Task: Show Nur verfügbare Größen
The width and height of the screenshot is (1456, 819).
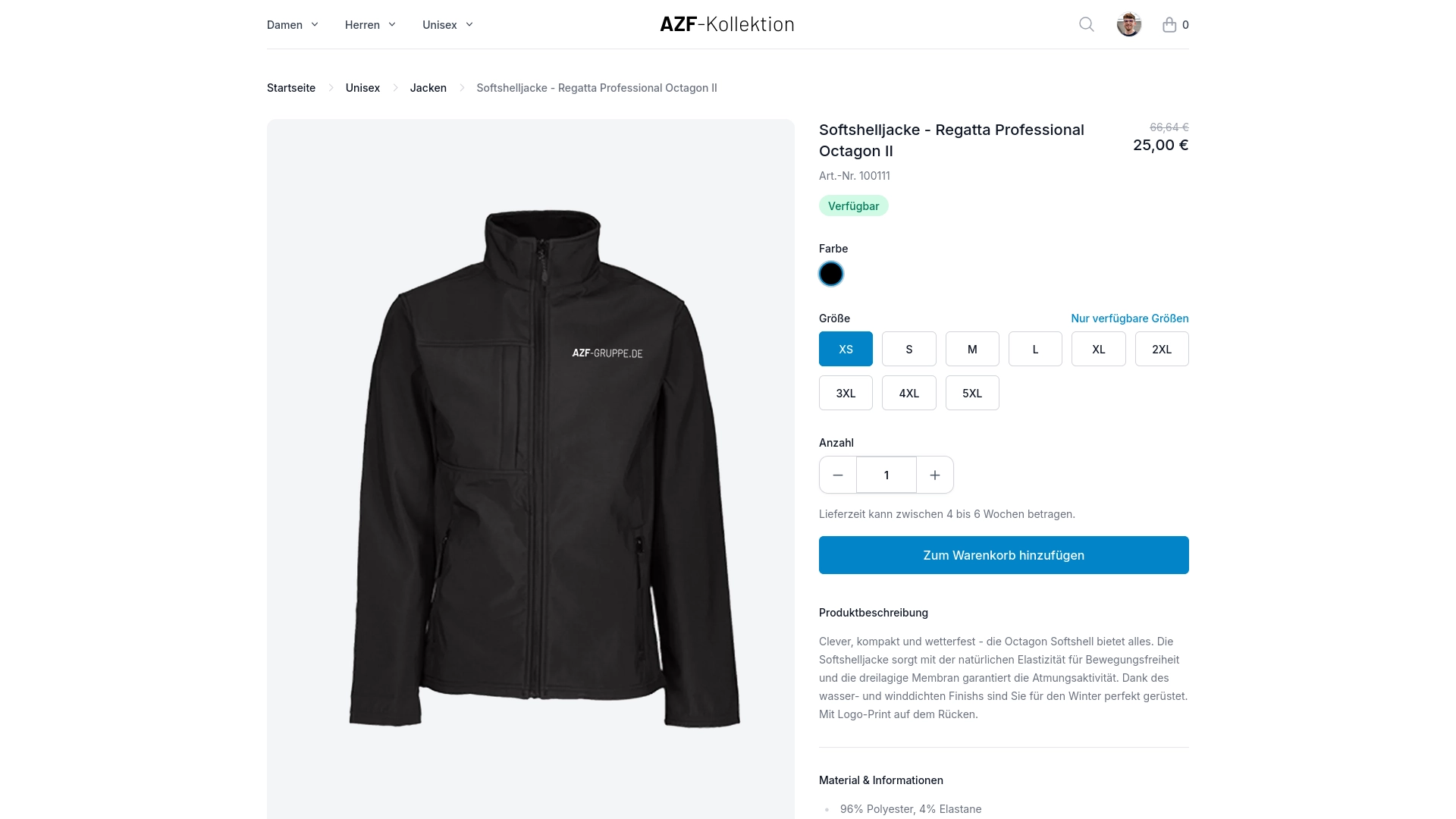Action: point(1130,318)
